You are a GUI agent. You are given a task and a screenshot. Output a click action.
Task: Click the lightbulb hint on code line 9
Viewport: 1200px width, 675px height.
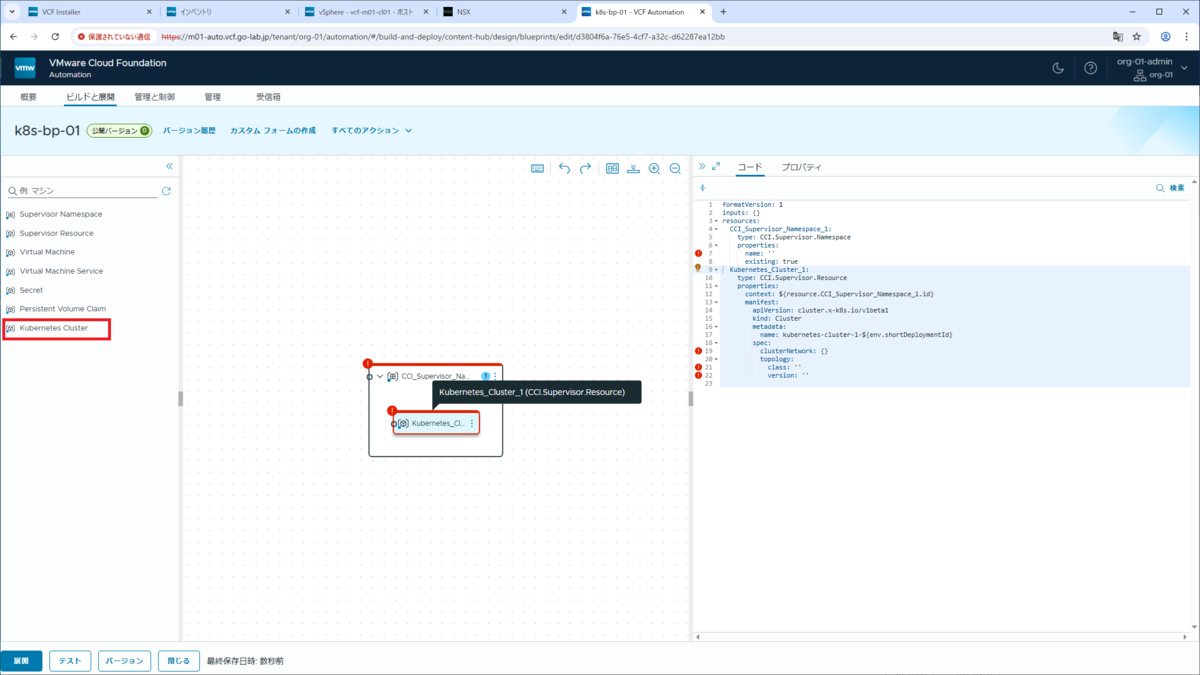click(x=698, y=268)
